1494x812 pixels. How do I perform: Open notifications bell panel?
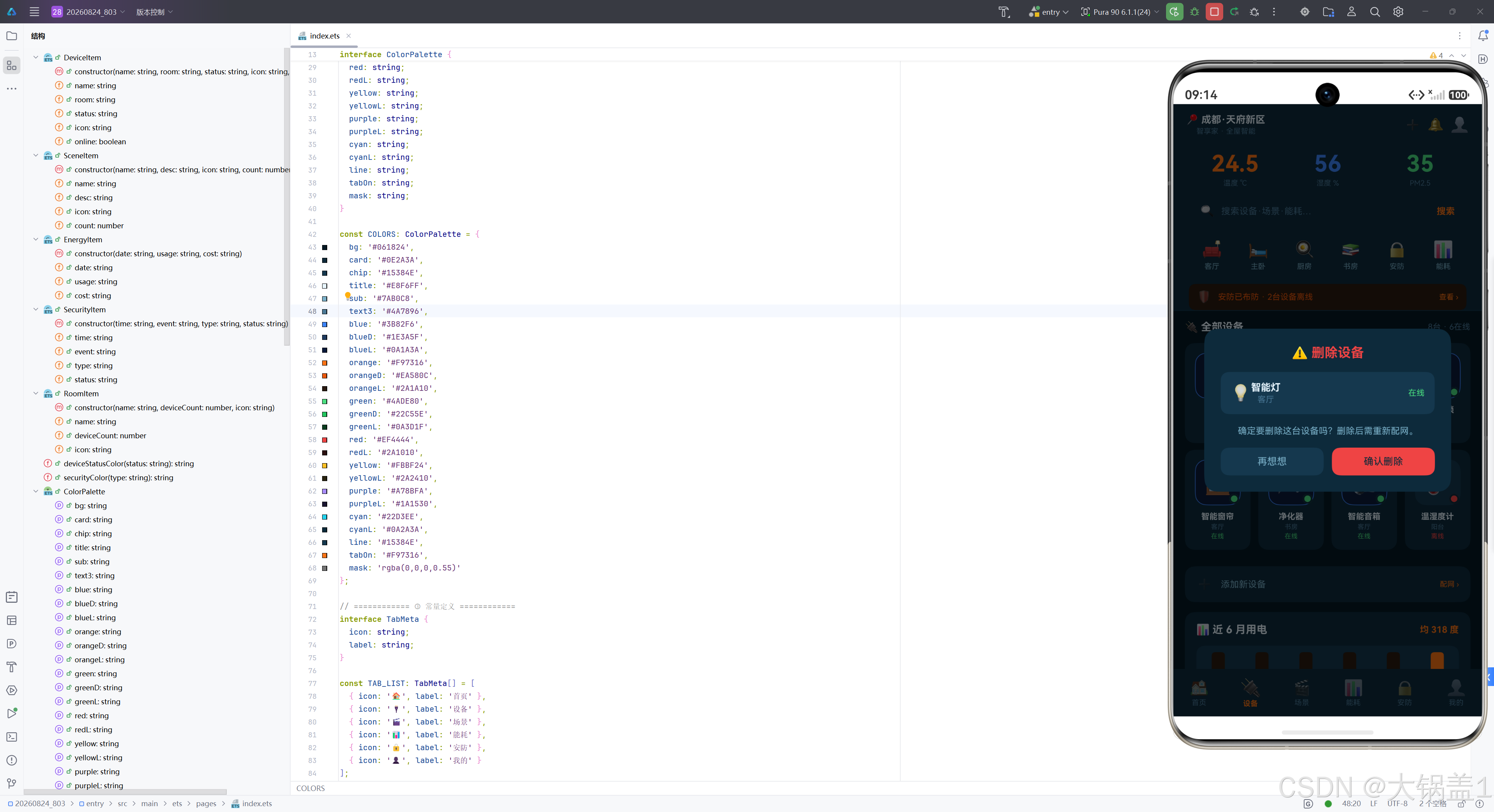coord(1483,36)
